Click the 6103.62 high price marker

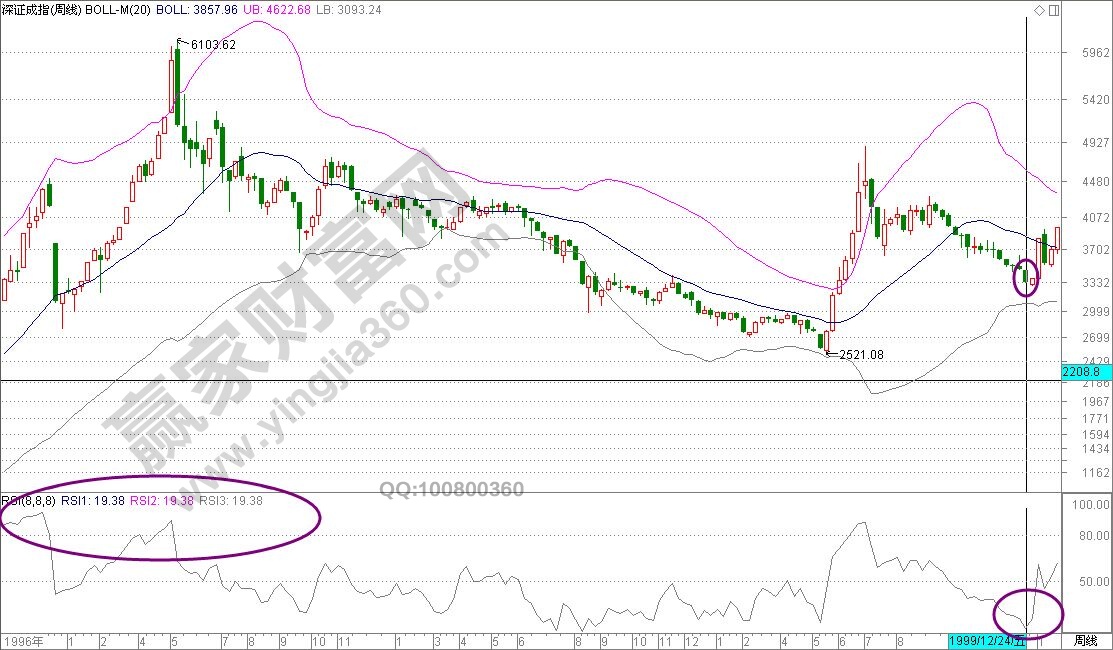point(208,45)
